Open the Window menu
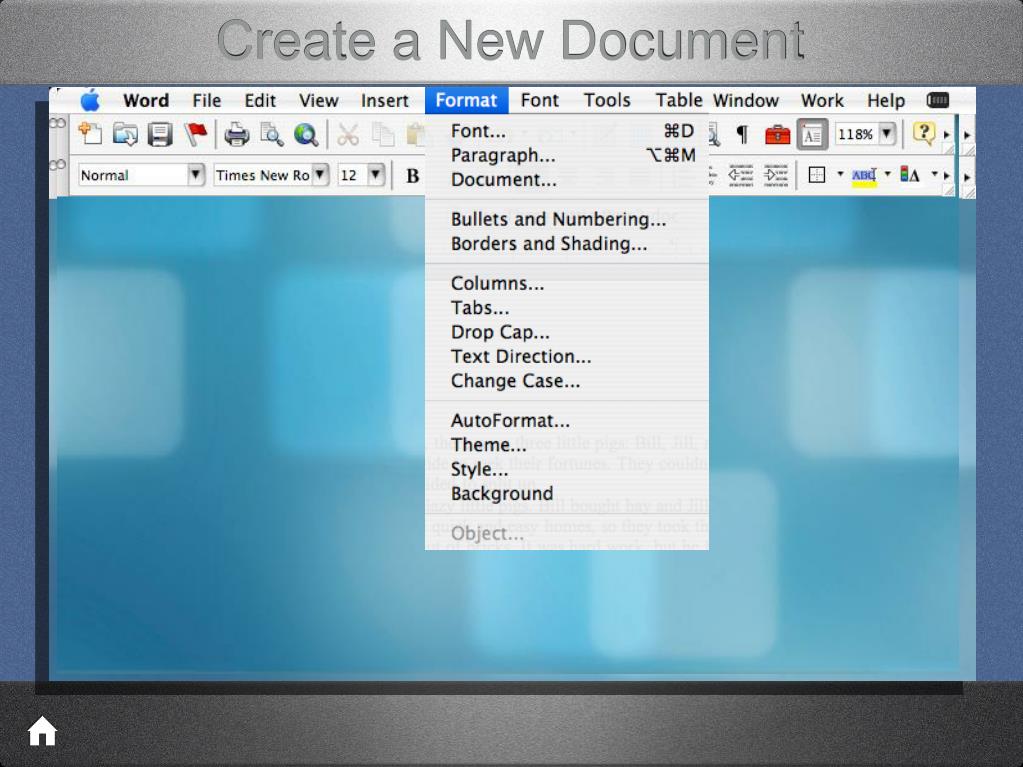Viewport: 1023px width, 767px height. pyautogui.click(x=746, y=100)
